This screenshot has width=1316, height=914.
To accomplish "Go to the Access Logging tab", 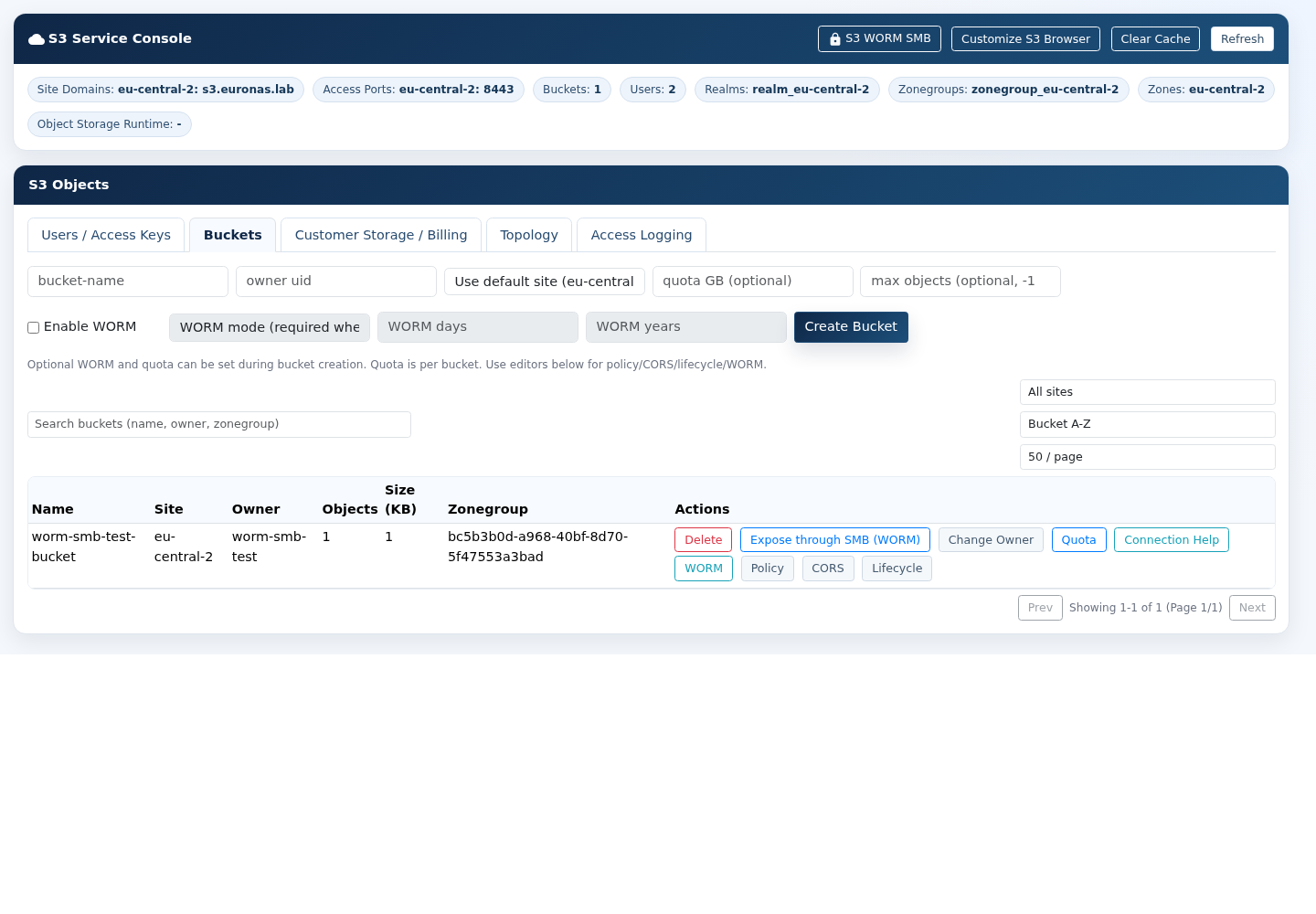I will (642, 235).
